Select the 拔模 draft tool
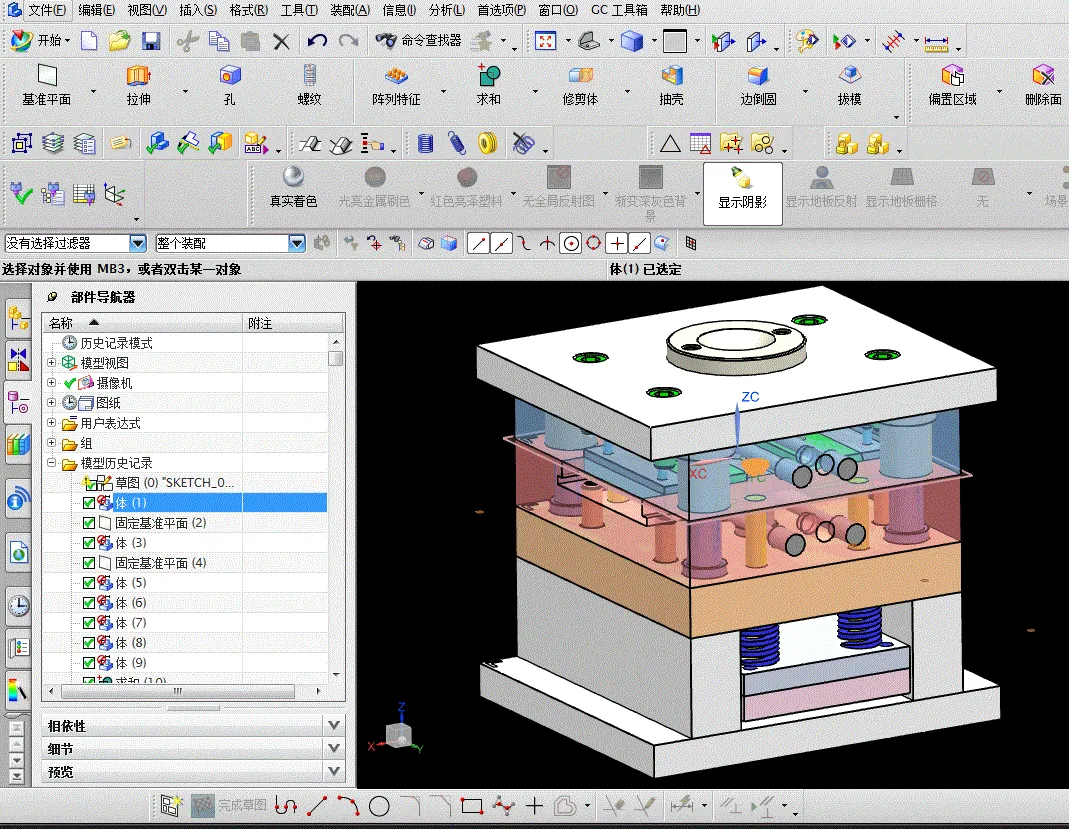The image size is (1069, 829). coord(849,85)
